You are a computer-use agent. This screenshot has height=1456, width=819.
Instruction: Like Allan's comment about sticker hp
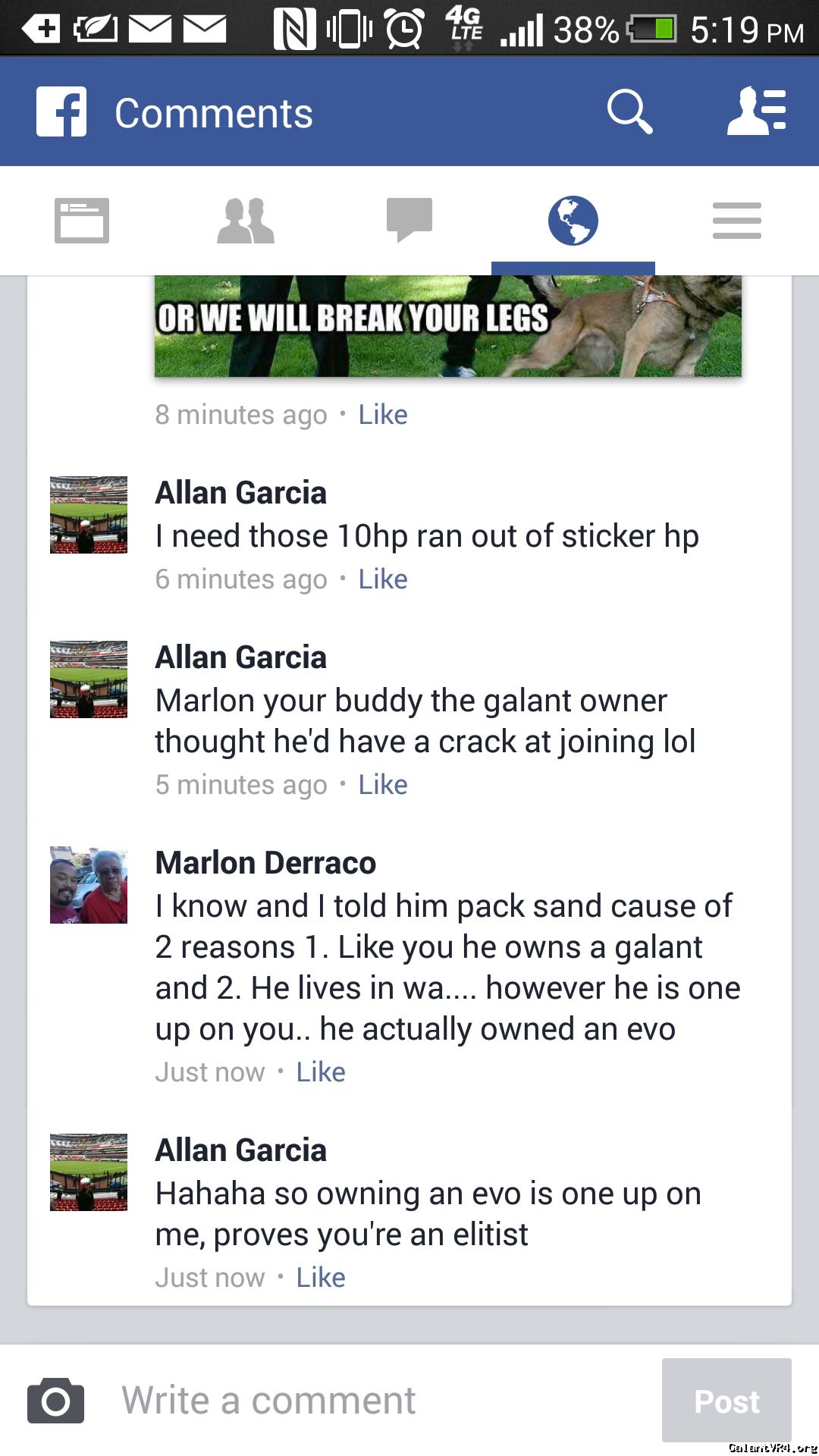(x=383, y=579)
